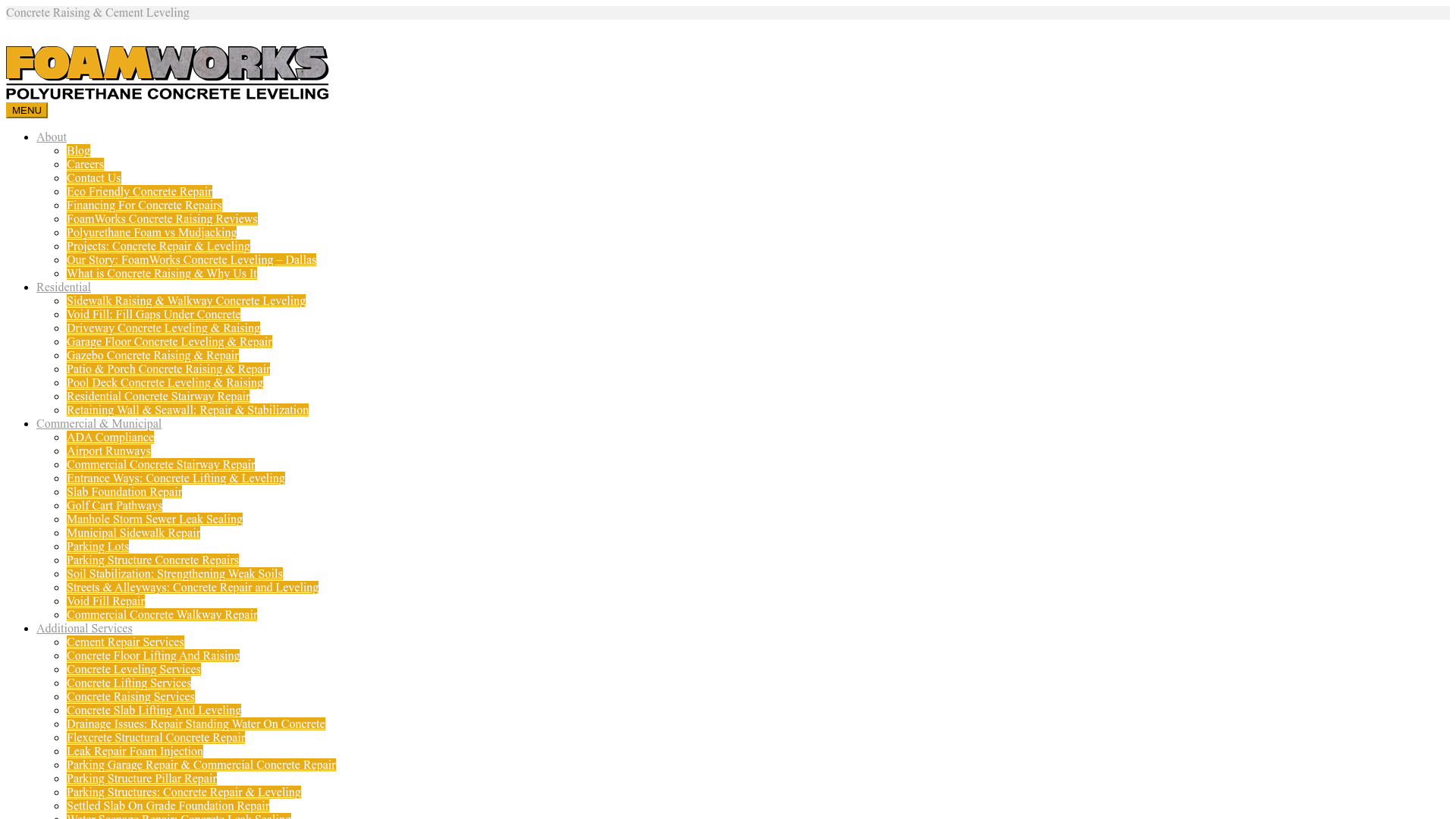Open the Residential menu item
This screenshot has width=1456, height=819.
64,287
